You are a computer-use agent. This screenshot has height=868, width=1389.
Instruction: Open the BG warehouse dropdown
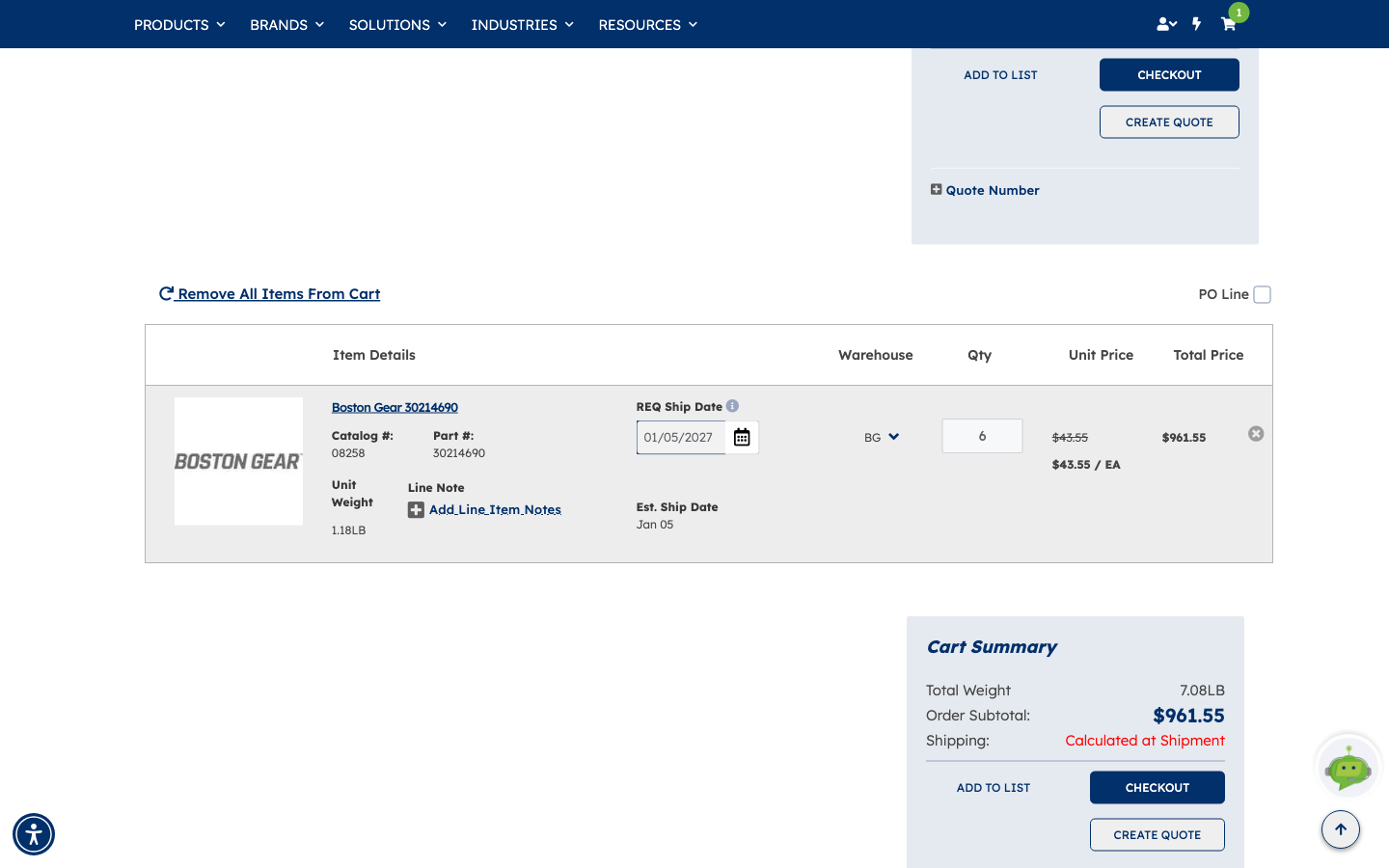coord(882,437)
